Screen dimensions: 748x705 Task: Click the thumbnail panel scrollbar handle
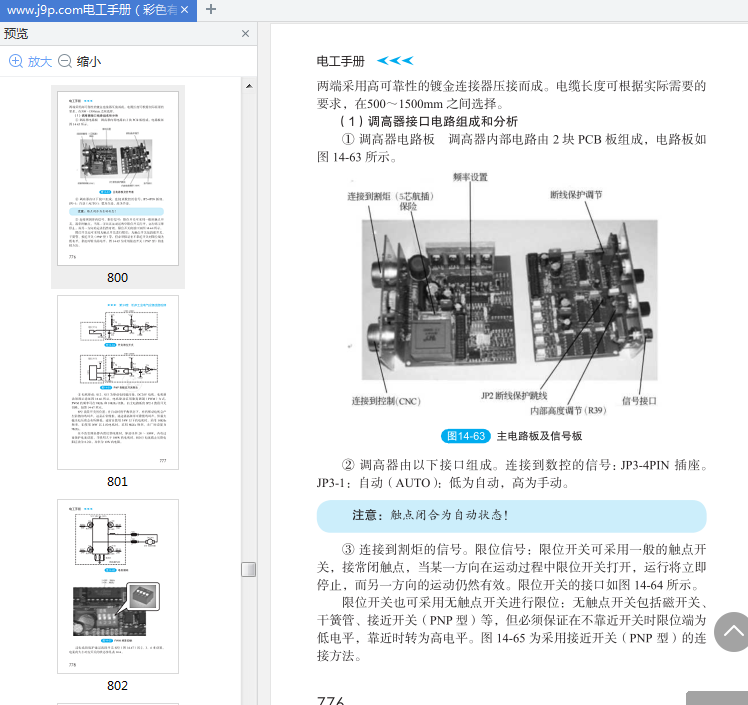tap(249, 569)
